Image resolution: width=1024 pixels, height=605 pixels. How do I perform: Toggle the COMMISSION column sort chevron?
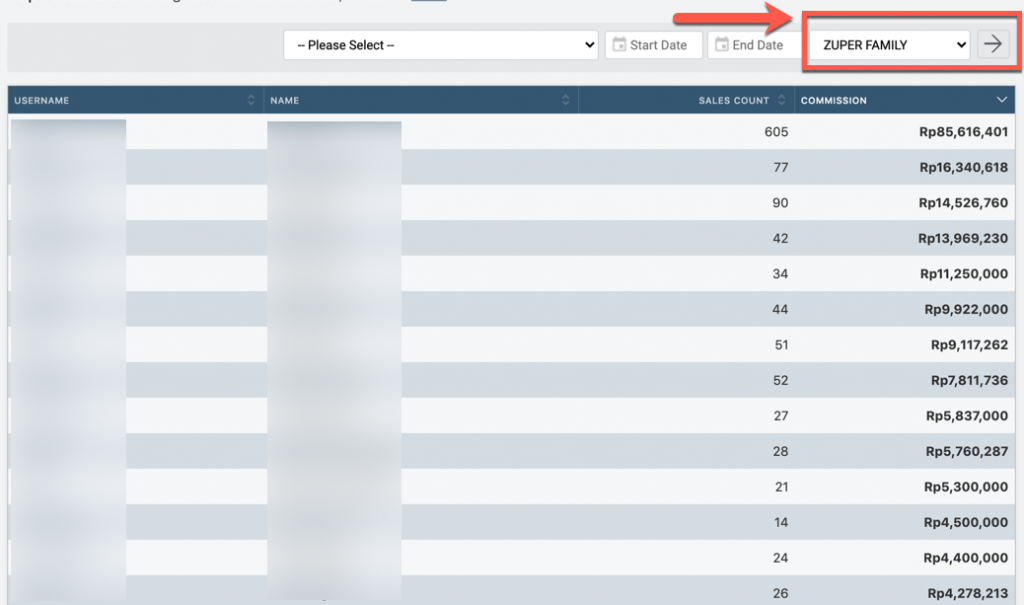1002,100
